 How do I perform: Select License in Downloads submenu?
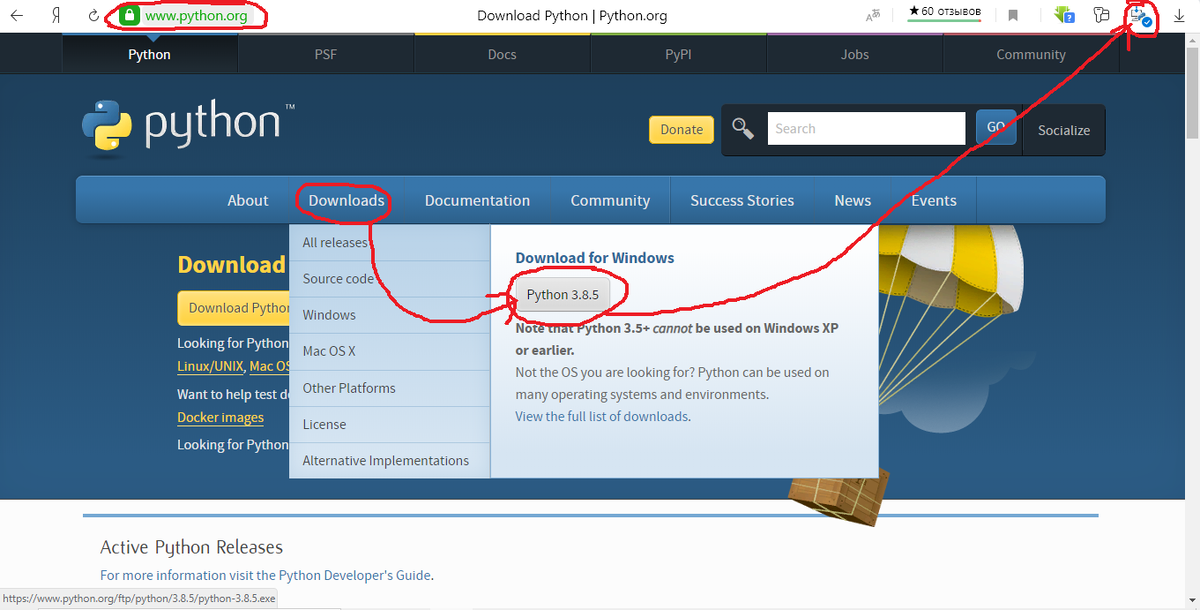pos(390,424)
